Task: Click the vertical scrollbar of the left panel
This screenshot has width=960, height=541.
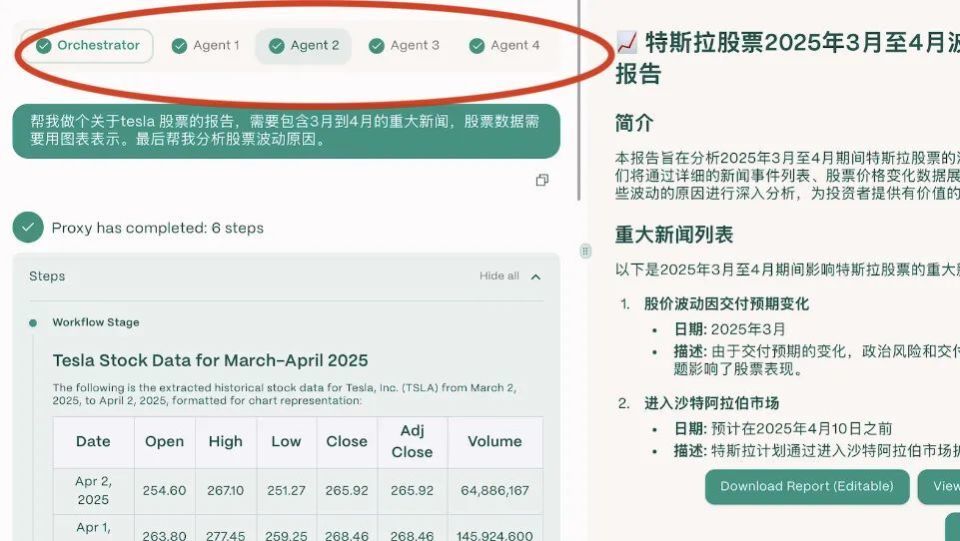Action: [579, 100]
